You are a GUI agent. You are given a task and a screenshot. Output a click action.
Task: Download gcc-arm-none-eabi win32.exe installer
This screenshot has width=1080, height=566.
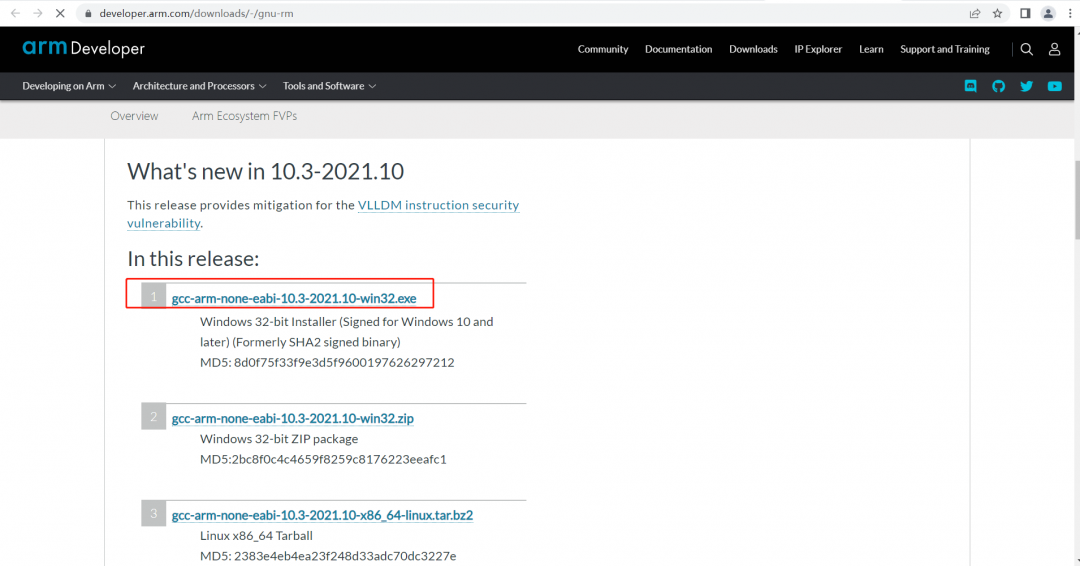click(x=294, y=298)
